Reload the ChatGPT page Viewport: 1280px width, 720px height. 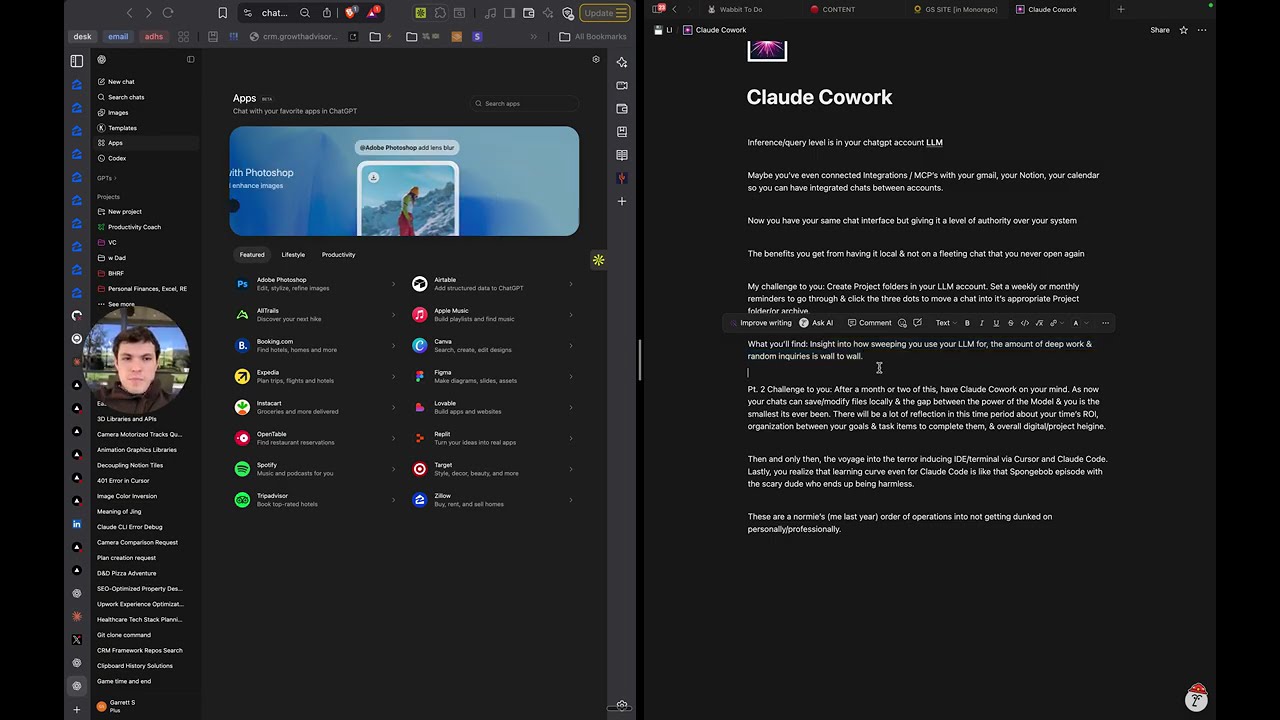pos(168,13)
